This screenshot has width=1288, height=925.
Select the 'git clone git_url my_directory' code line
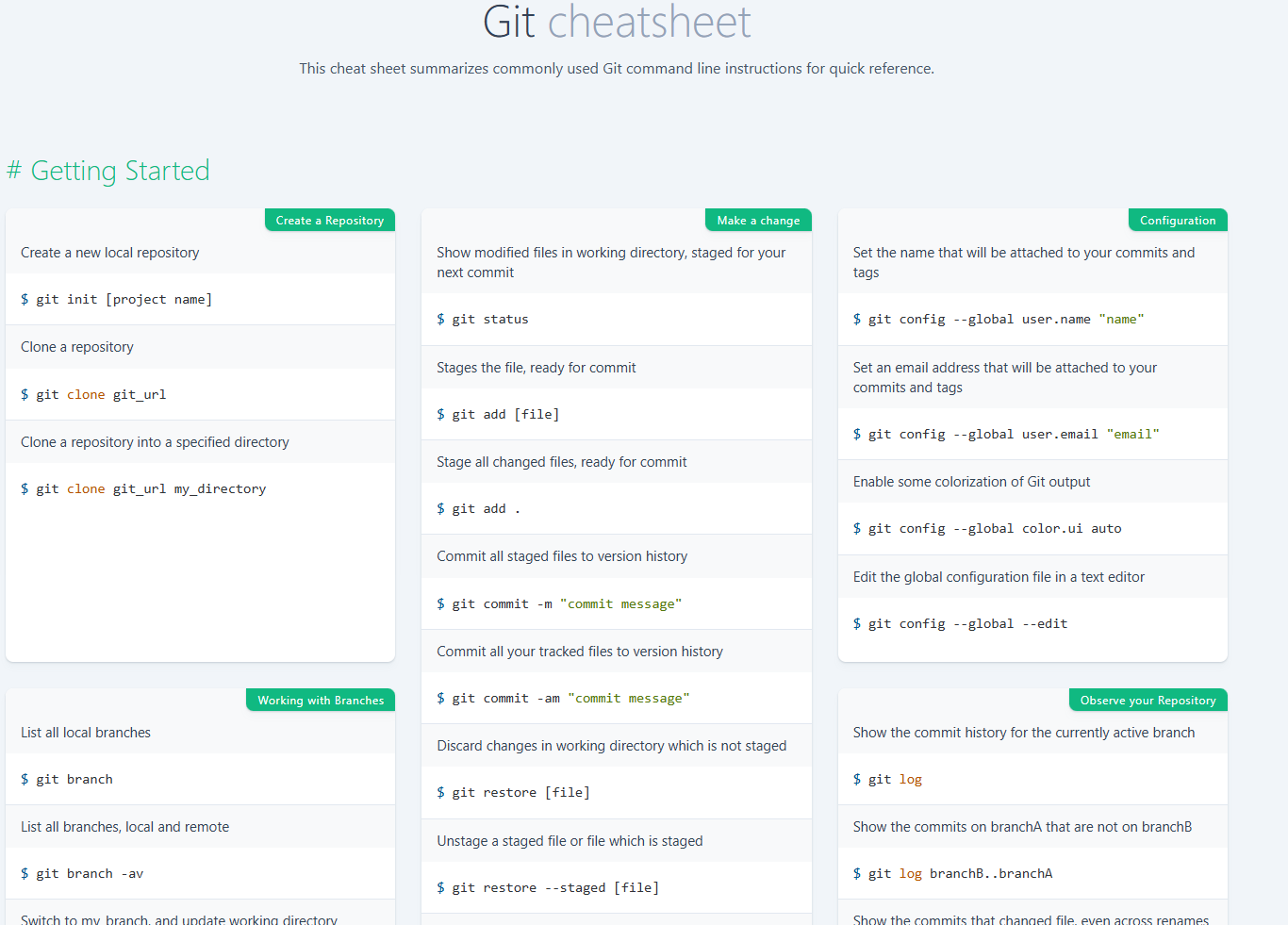(143, 489)
